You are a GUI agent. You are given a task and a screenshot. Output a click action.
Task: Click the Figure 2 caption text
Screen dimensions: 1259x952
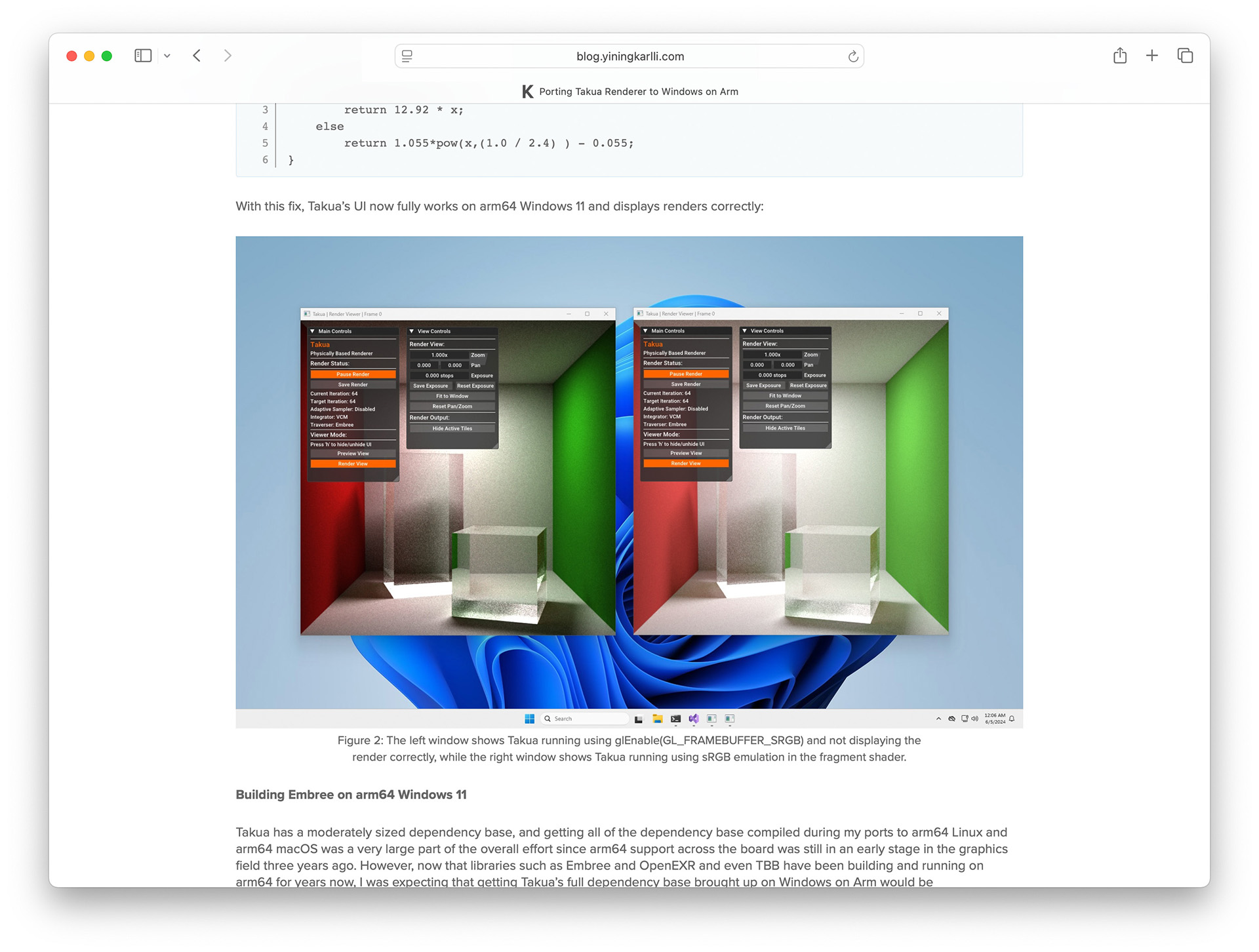(629, 749)
